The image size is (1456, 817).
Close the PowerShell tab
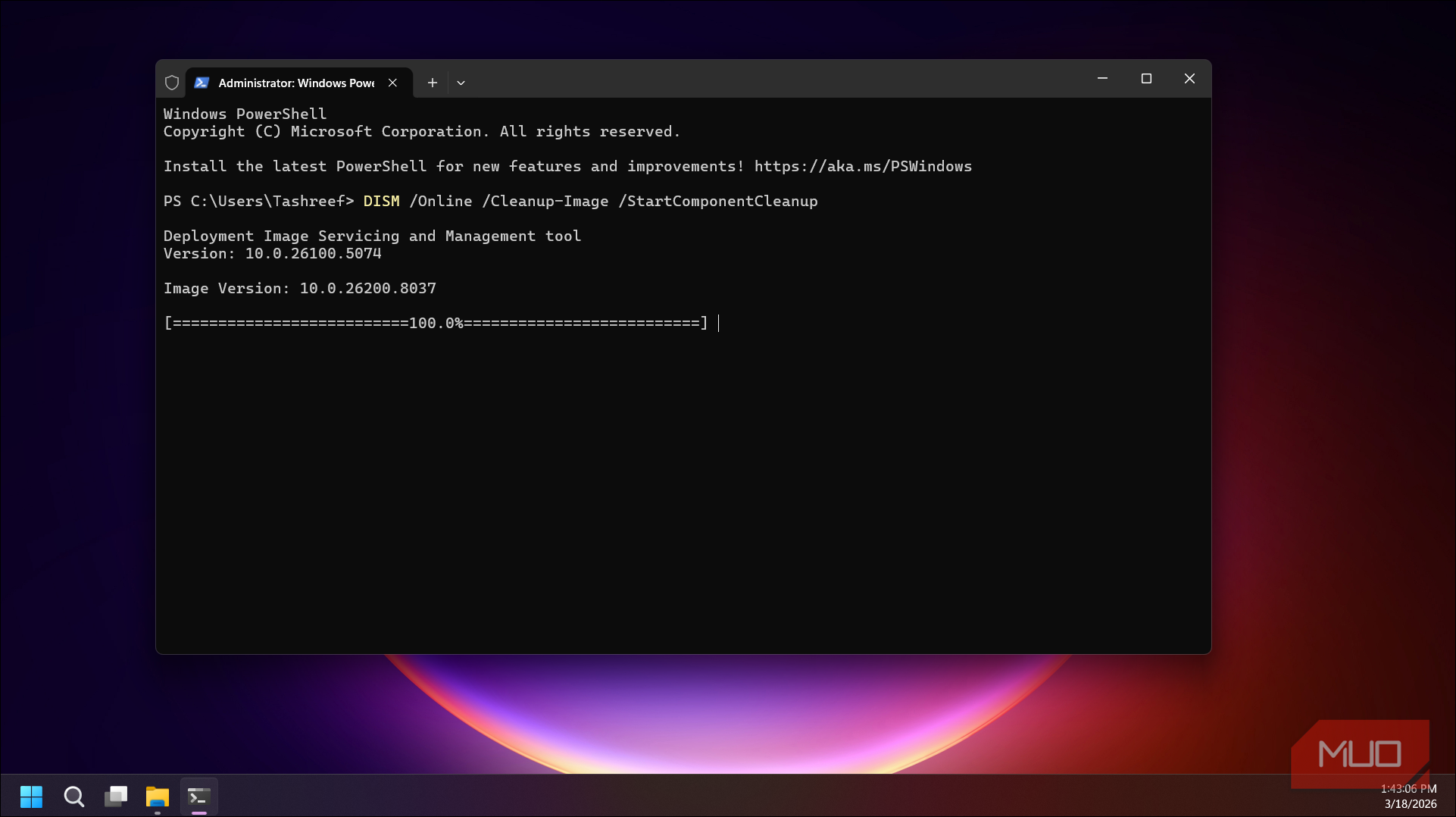click(392, 83)
